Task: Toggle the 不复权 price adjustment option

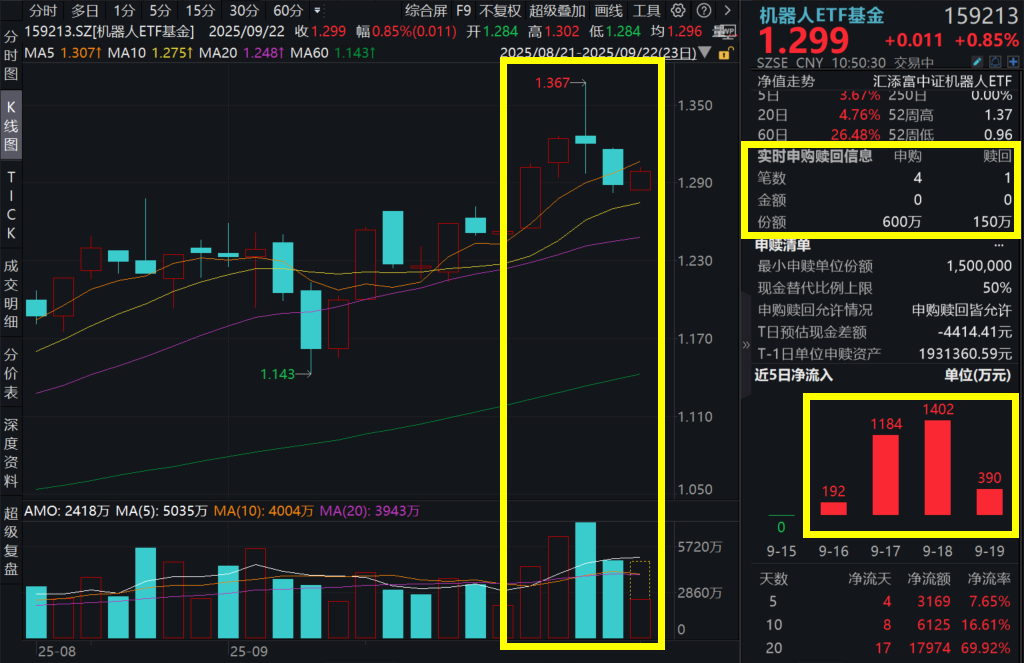Action: [x=500, y=11]
